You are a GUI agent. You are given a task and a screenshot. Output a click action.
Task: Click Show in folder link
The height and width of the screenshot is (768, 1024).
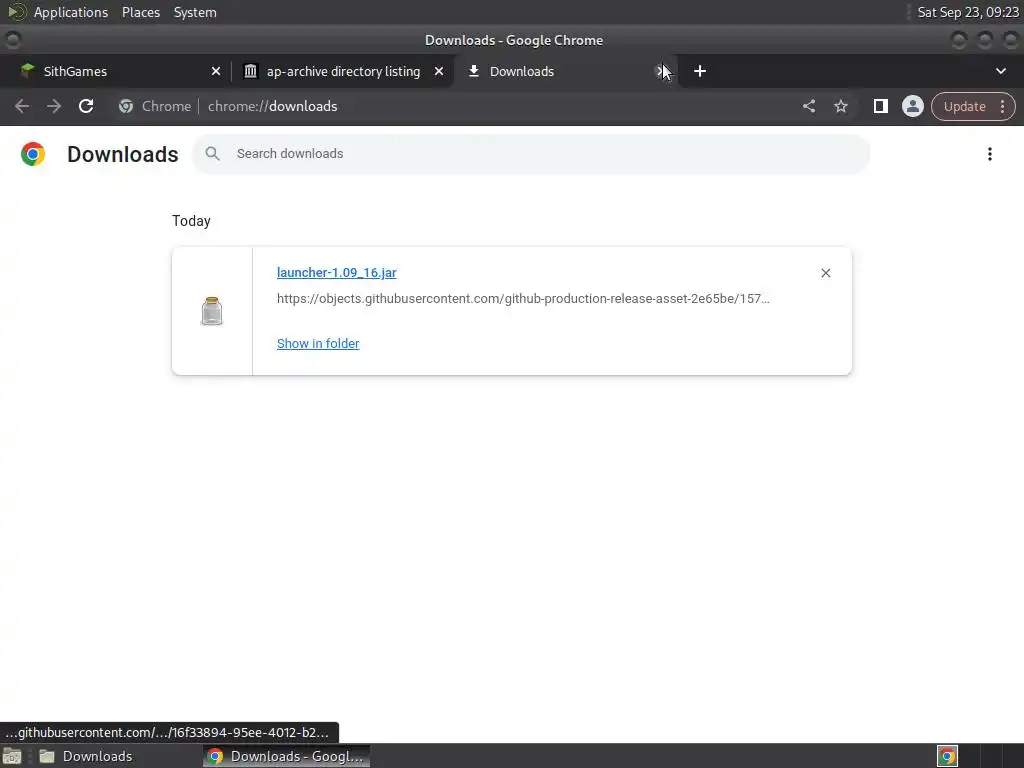(x=318, y=344)
